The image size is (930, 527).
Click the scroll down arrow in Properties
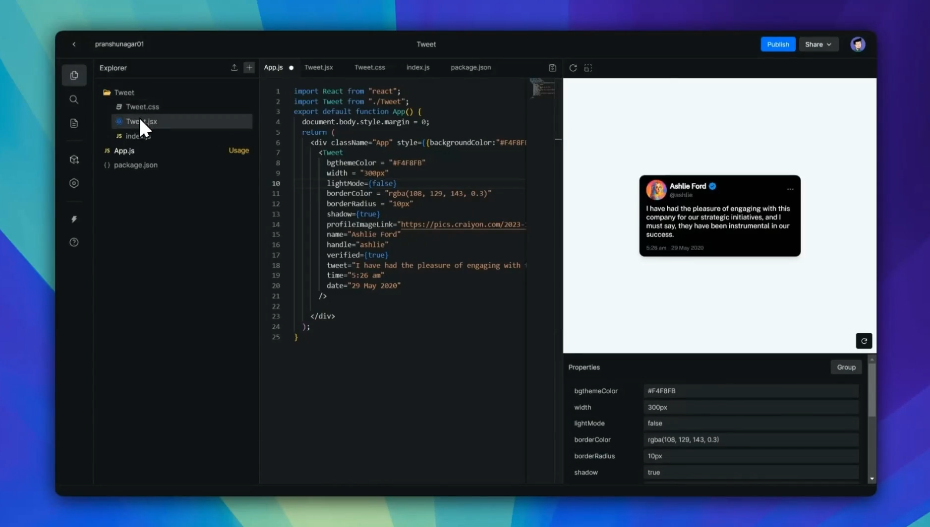871,479
